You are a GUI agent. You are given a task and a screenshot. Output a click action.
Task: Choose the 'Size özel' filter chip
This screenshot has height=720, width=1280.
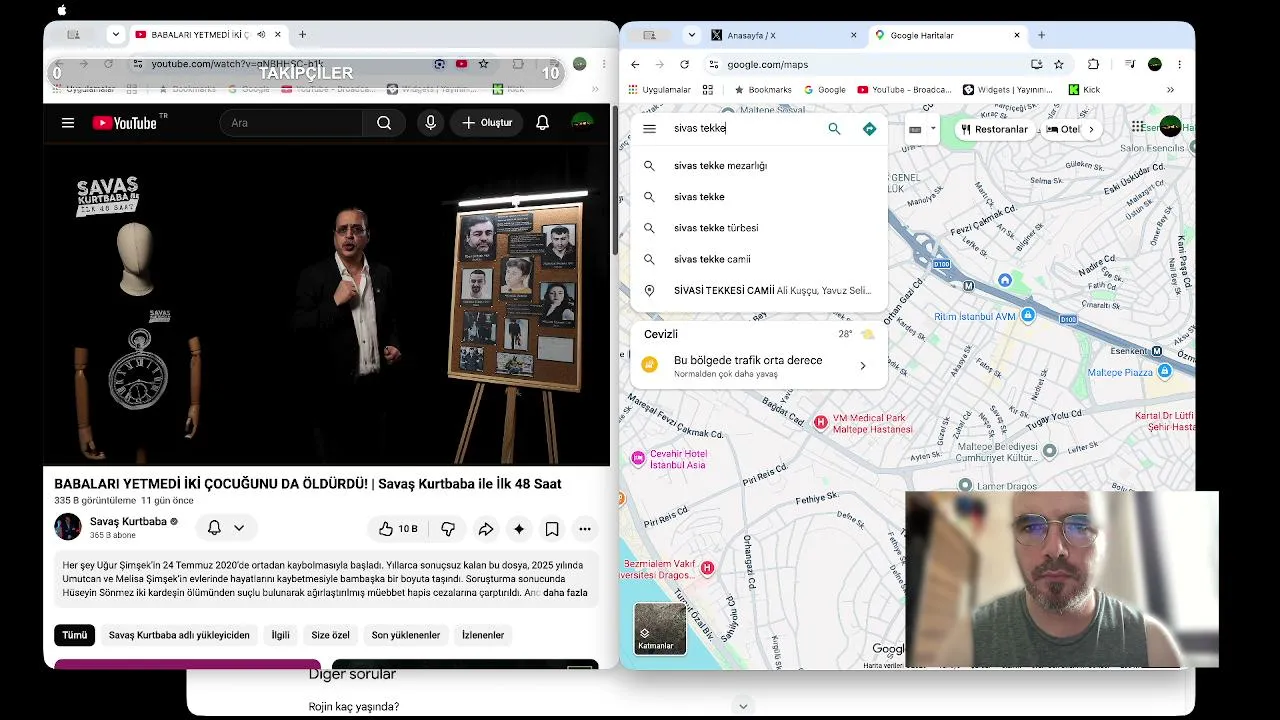coord(330,635)
